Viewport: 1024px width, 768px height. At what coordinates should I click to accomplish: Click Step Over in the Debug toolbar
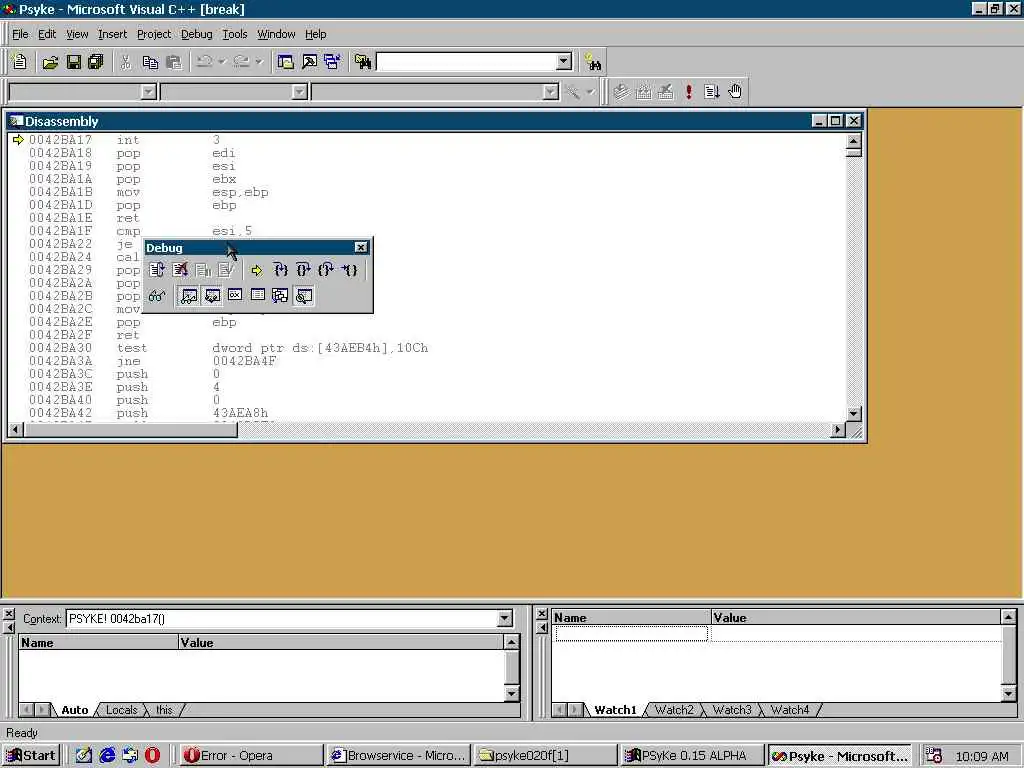click(303, 270)
